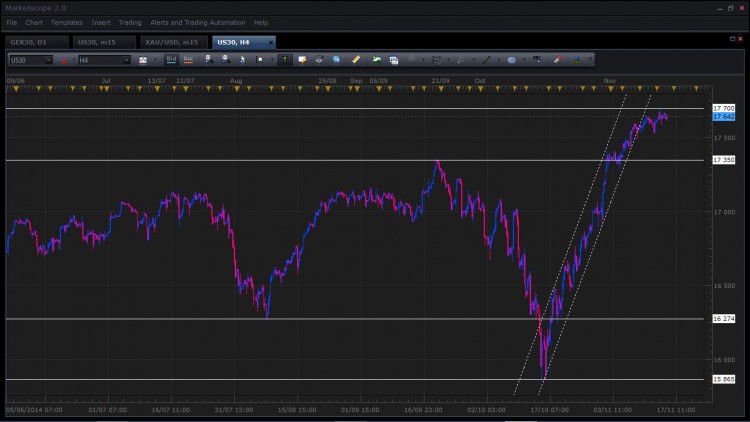Screen dimensions: 750x422
Task: Click the gray eye-shaped toolbar icon
Action: click(x=319, y=60)
